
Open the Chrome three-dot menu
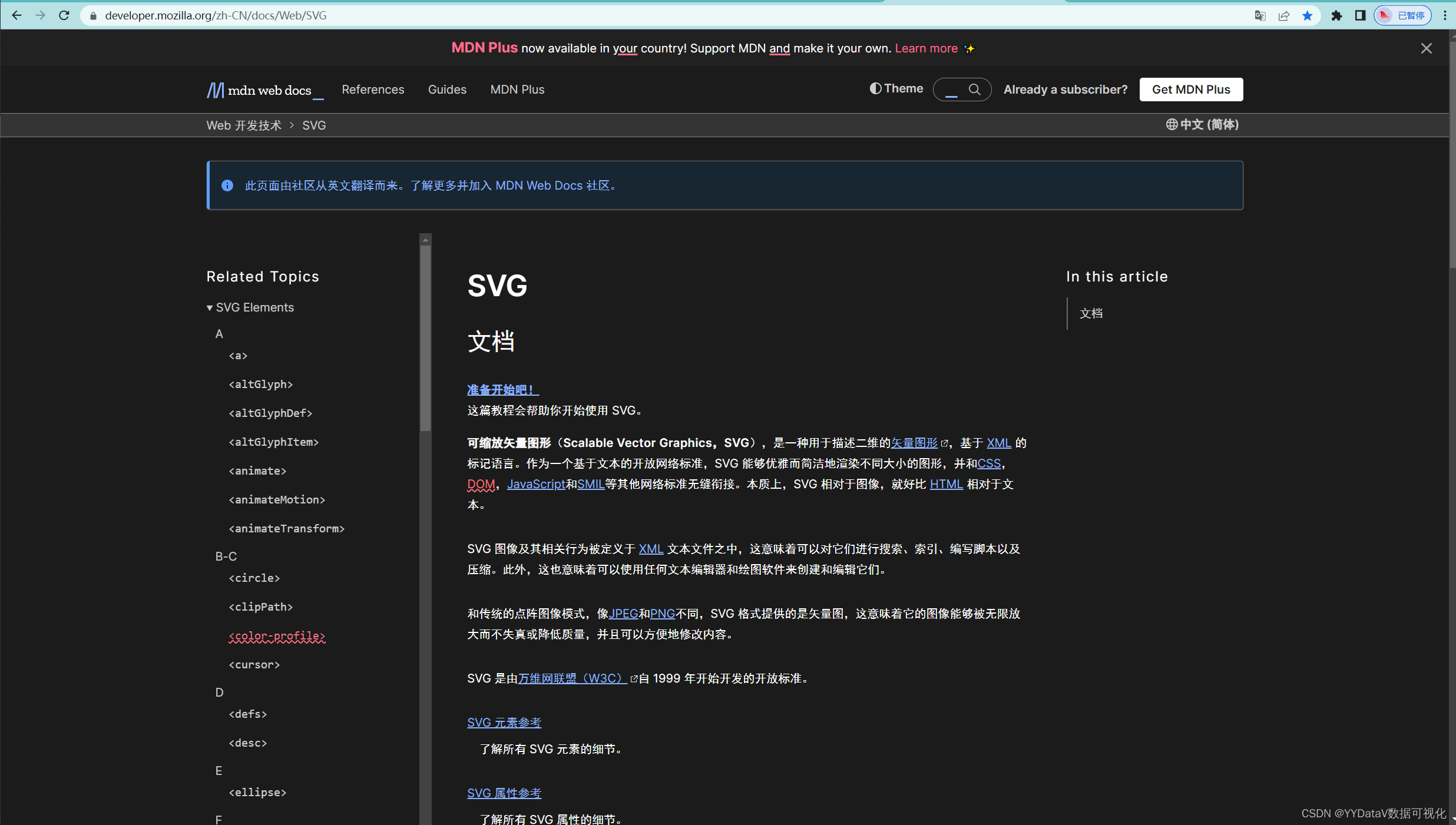[1445, 16]
